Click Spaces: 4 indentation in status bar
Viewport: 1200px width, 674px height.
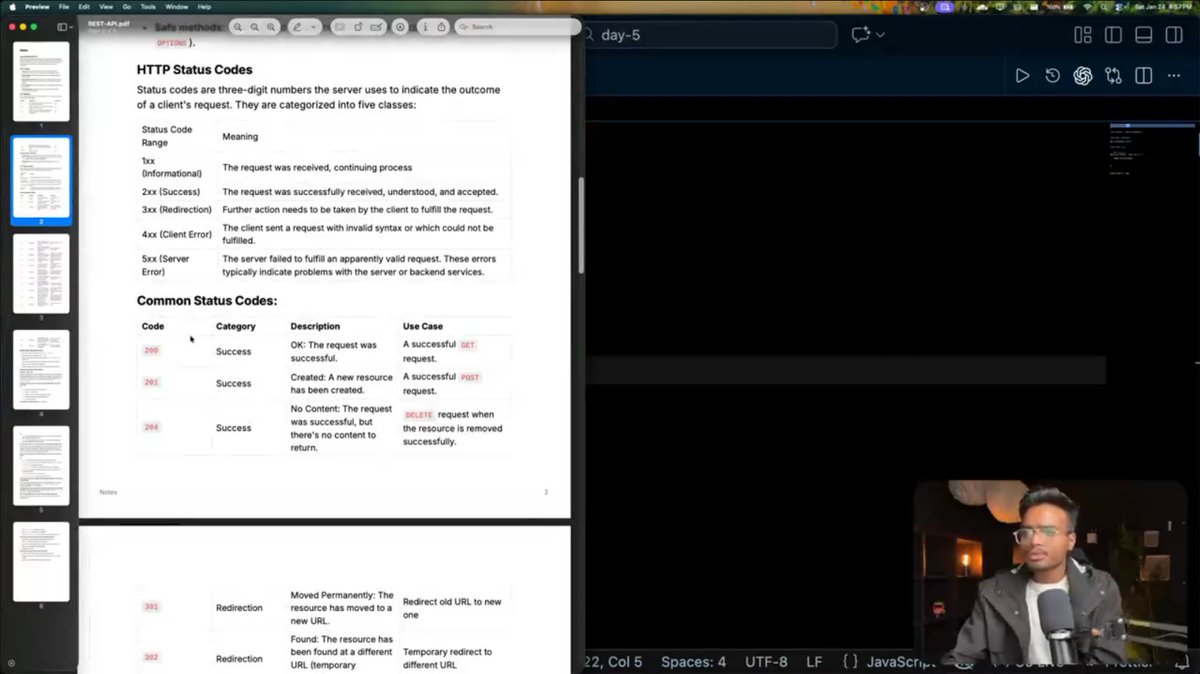[x=693, y=661]
